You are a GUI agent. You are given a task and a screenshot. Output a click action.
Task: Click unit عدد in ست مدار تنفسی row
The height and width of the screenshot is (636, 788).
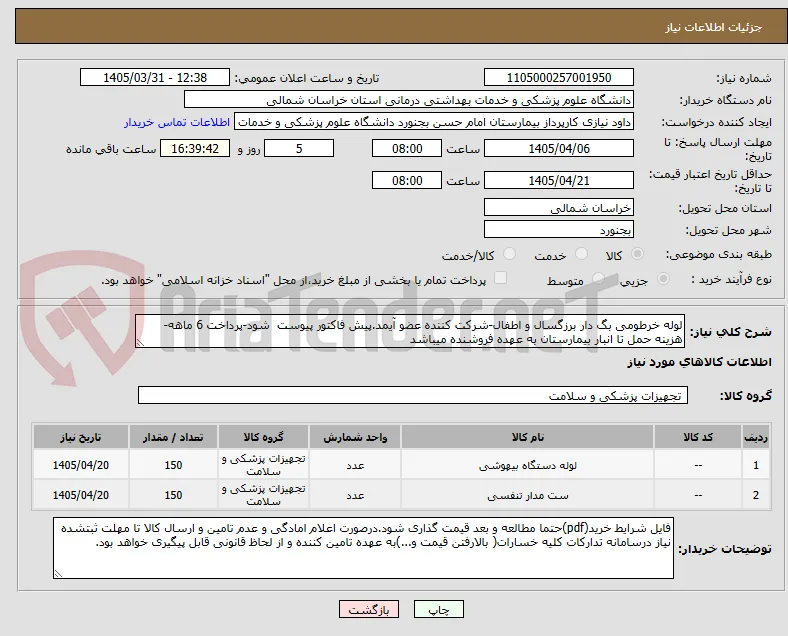click(355, 495)
